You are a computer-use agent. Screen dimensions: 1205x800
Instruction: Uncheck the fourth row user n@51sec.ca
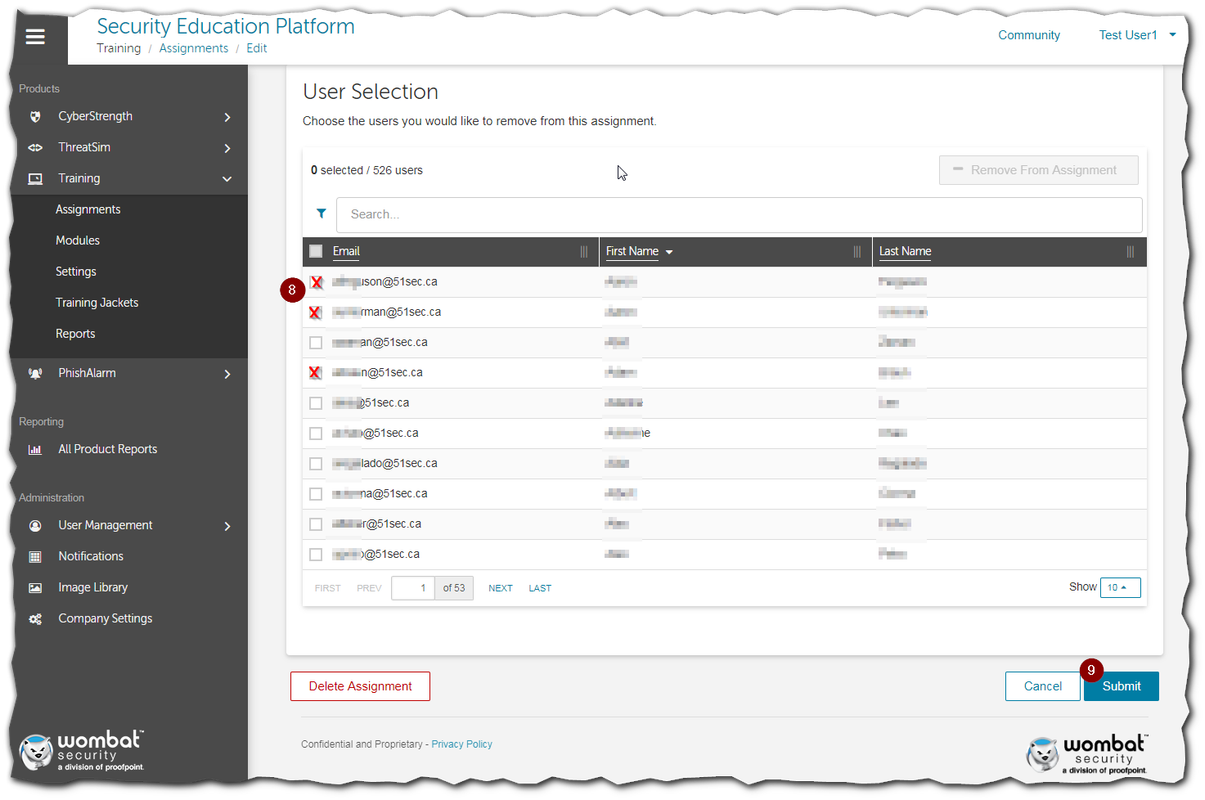point(316,373)
